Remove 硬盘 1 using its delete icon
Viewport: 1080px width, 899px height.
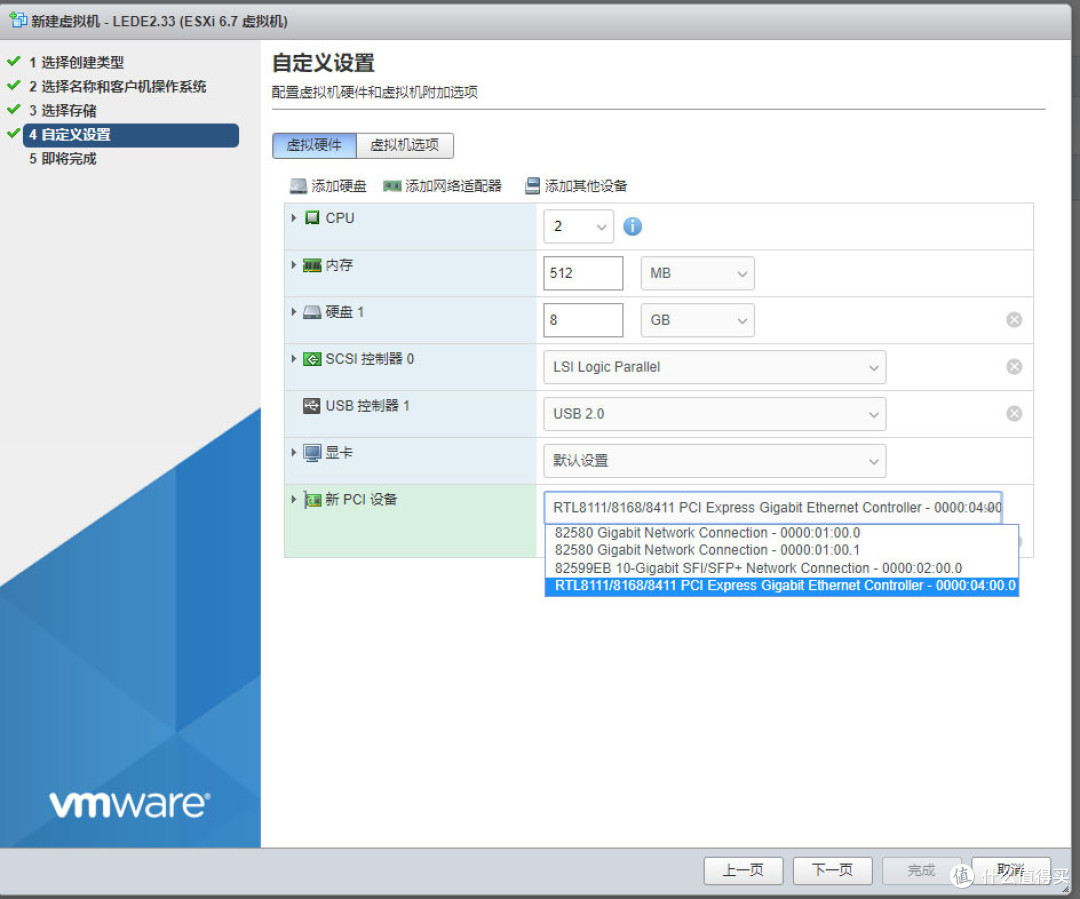(1013, 319)
